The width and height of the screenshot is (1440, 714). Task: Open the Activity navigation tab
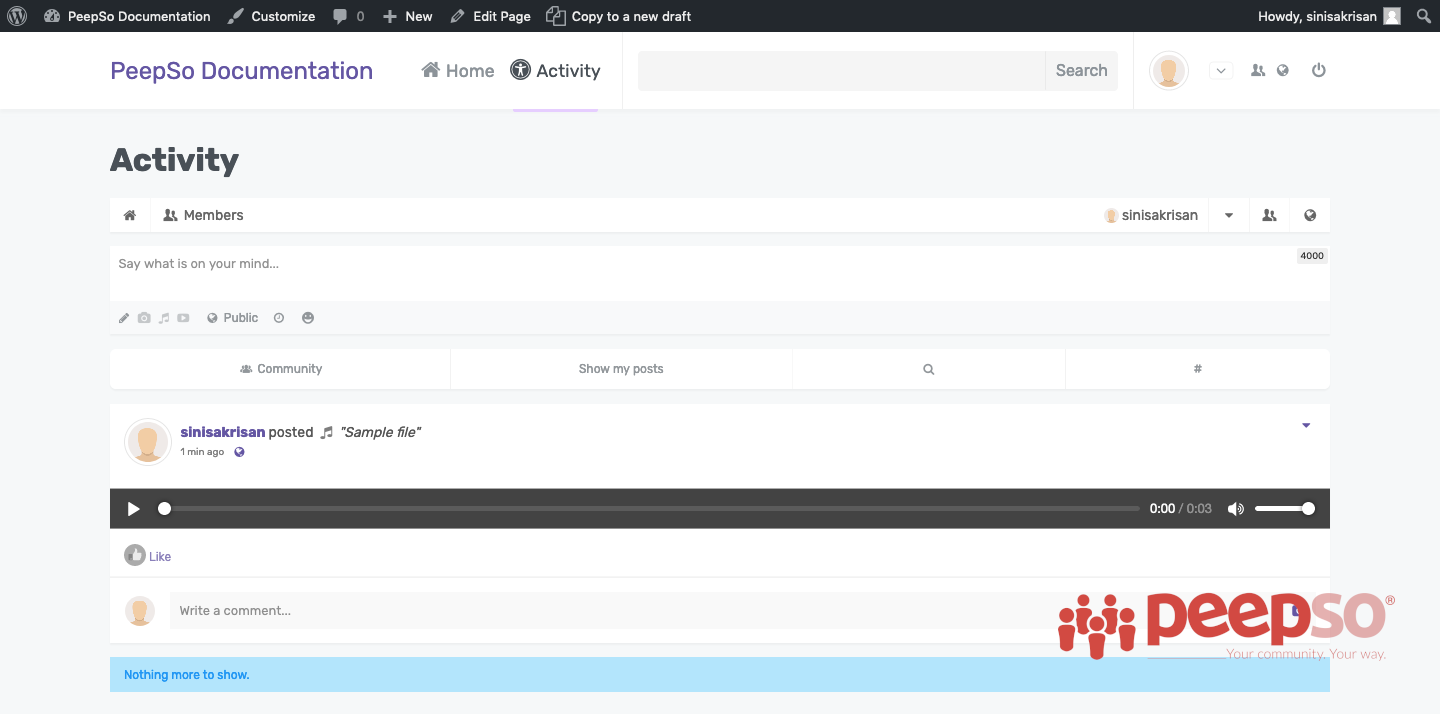pyautogui.click(x=555, y=71)
